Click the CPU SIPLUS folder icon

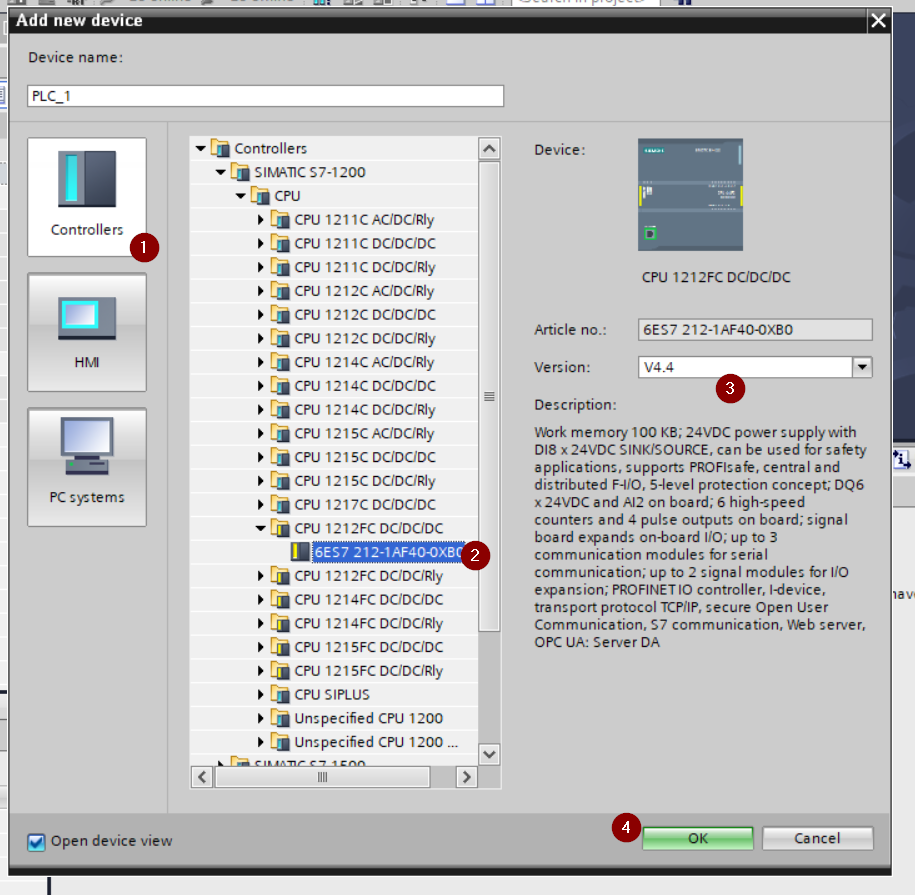point(280,695)
